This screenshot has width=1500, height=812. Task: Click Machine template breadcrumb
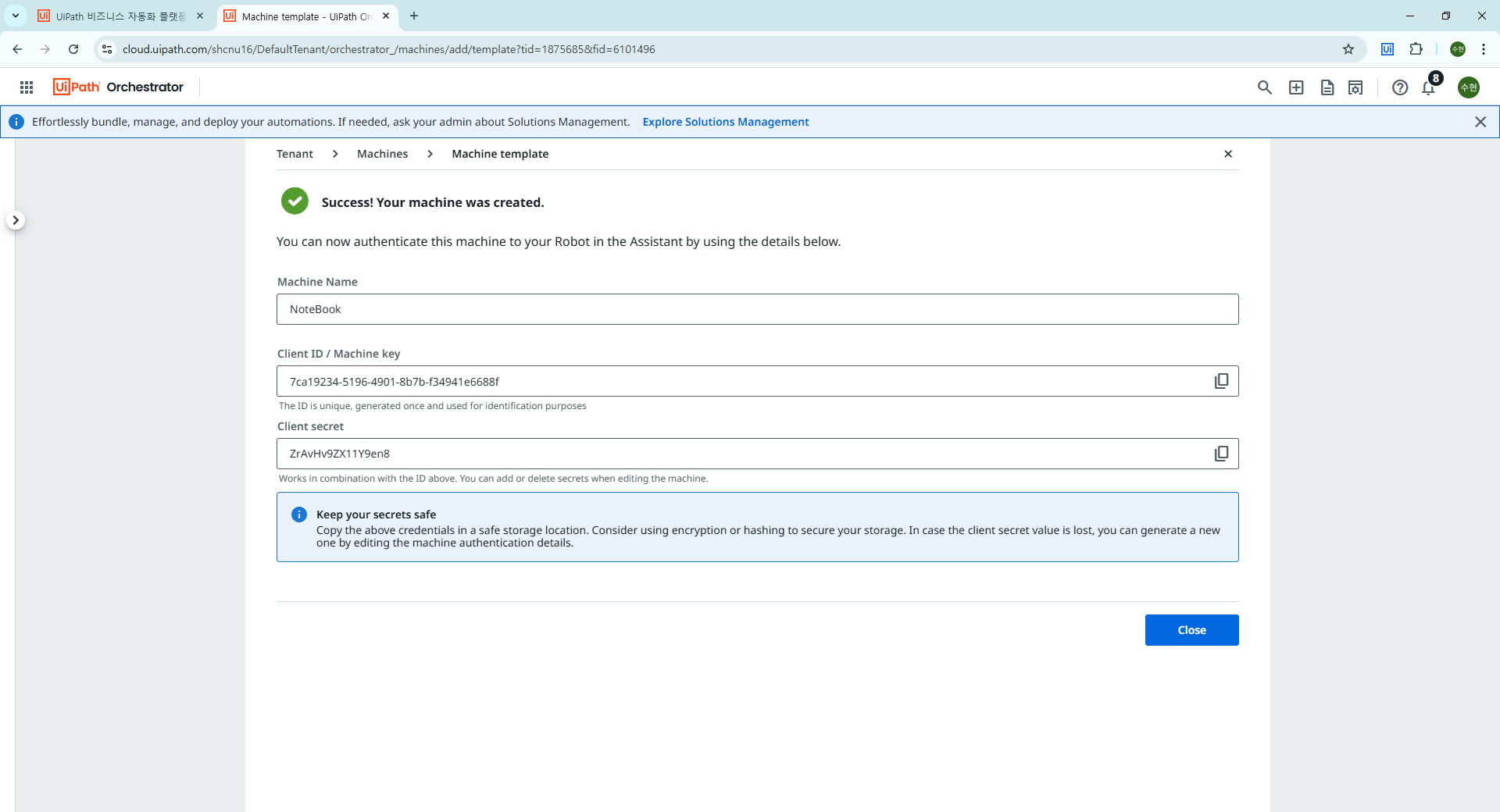click(x=500, y=154)
